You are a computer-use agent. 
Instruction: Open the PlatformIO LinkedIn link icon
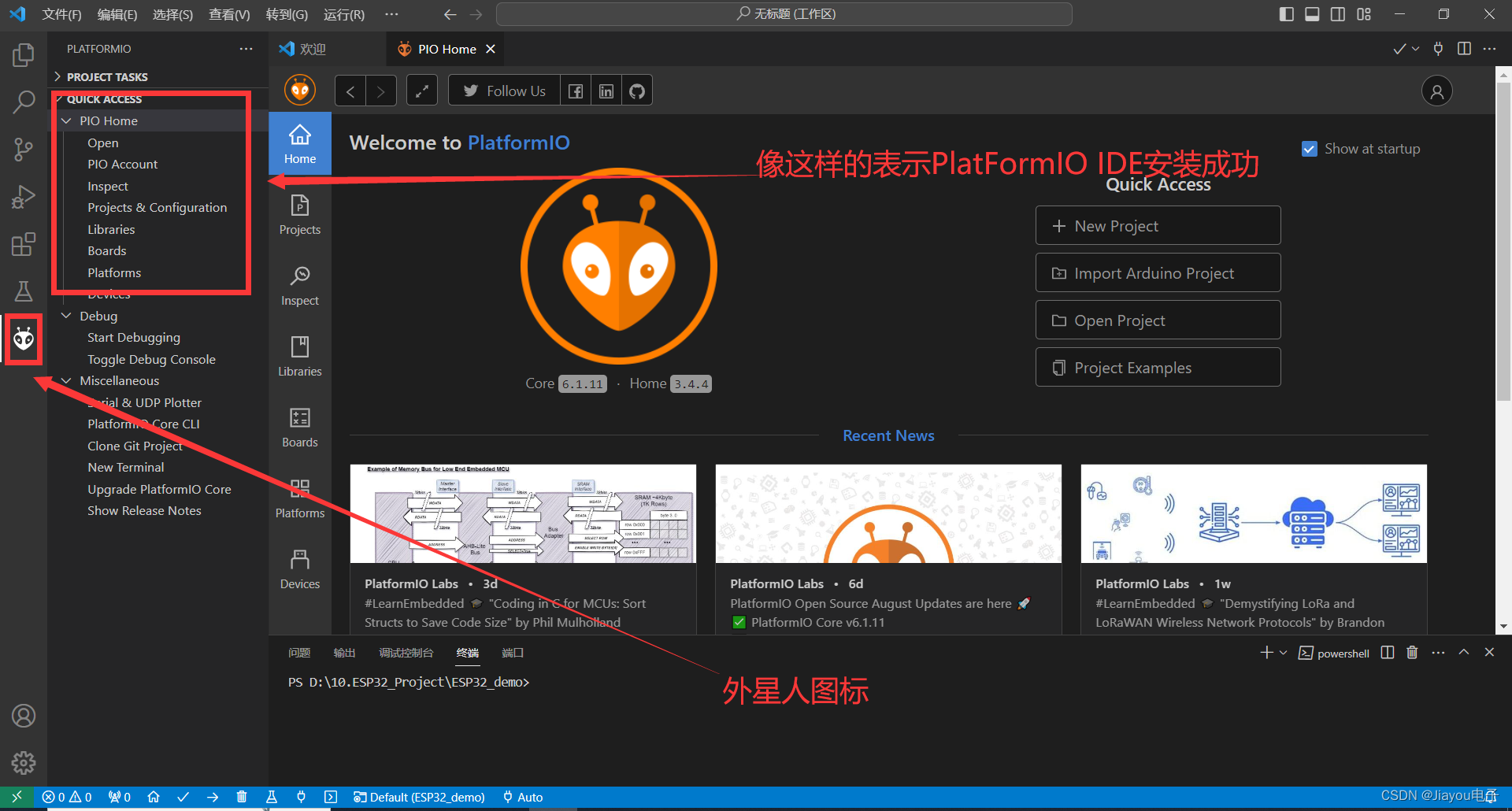click(606, 91)
